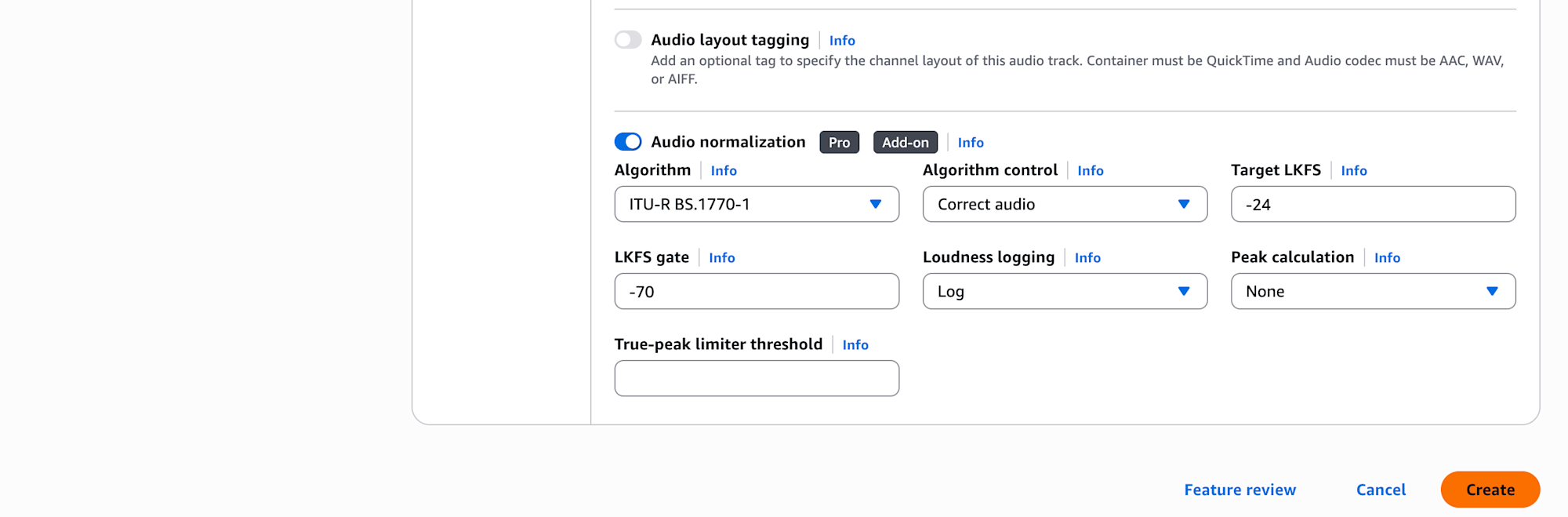1568x517 pixels.
Task: Open Info link next to Audio normalization
Action: coord(971,143)
